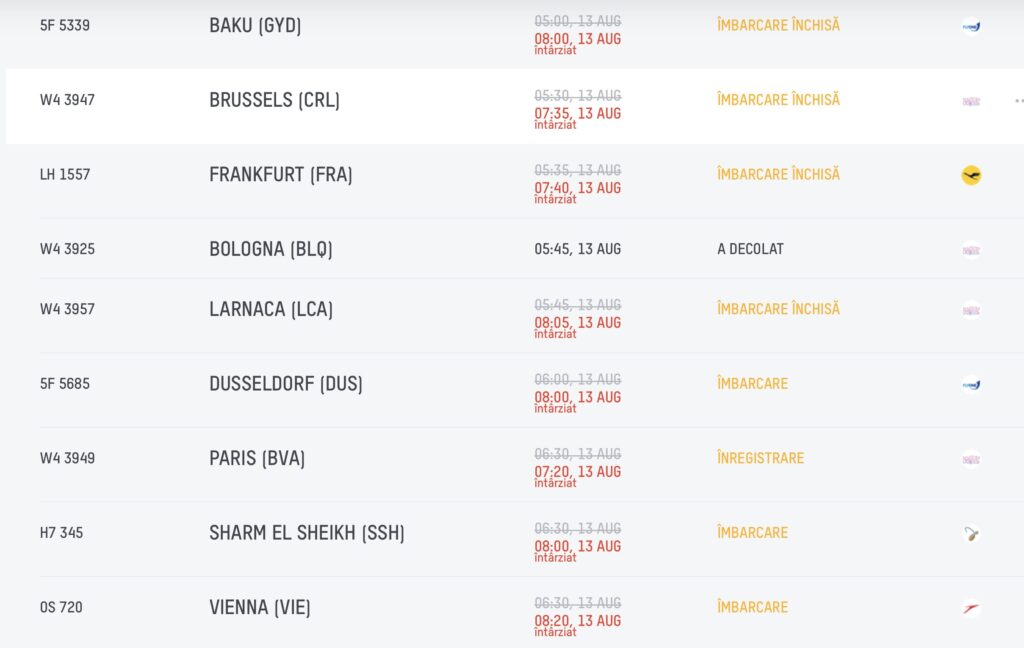The width and height of the screenshot is (1024, 648).
Task: Click the A DECOLAT status for Bologna
Action: 750,249
